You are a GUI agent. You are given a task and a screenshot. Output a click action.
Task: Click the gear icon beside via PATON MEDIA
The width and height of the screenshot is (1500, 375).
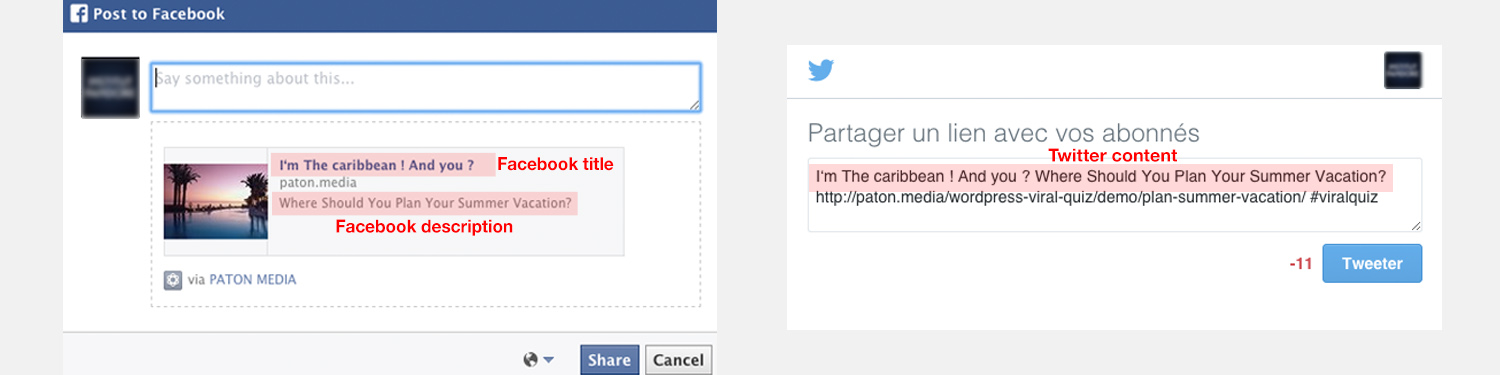point(173,280)
